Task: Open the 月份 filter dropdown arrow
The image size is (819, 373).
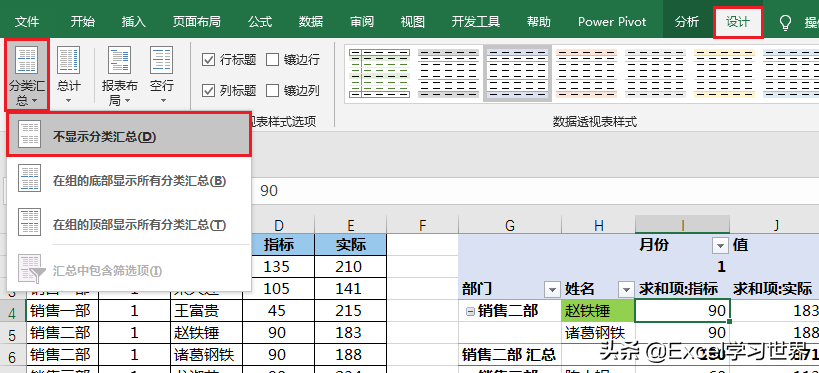Action: click(721, 245)
